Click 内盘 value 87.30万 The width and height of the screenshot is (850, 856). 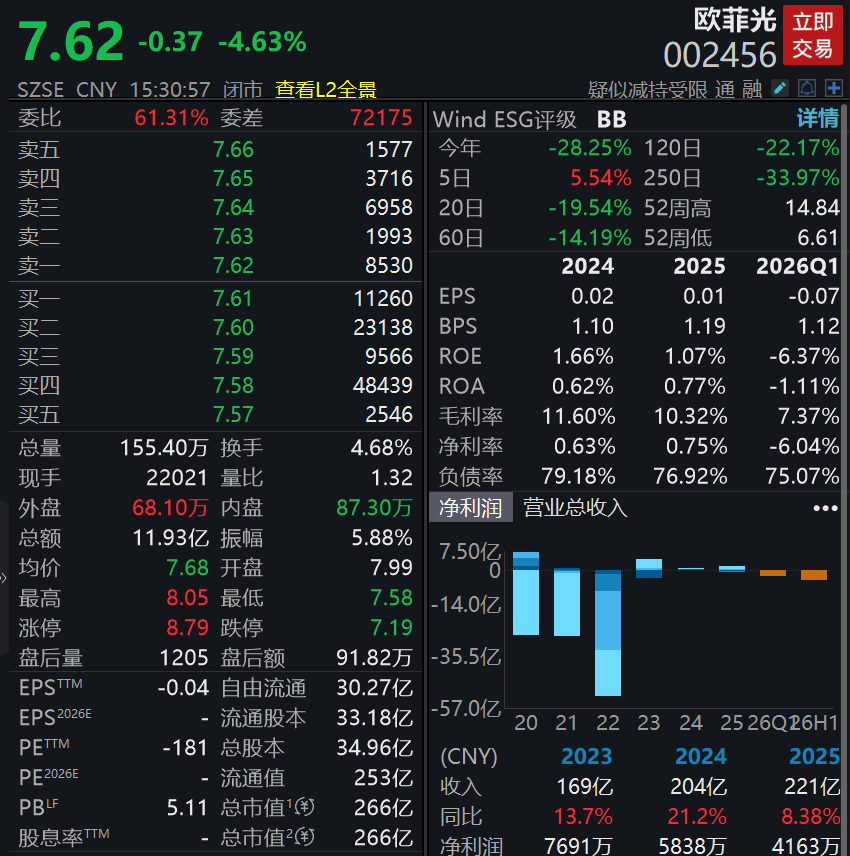(x=374, y=508)
